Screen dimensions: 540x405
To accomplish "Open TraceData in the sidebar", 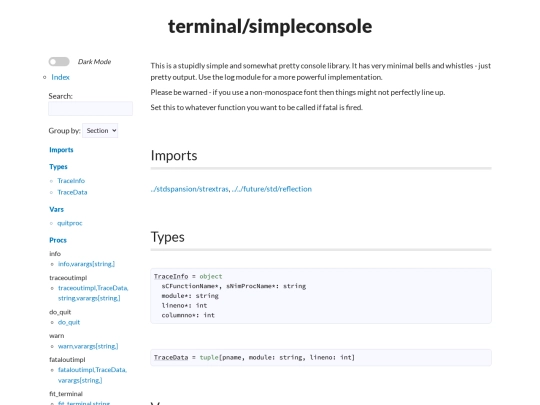I will 72,192.
